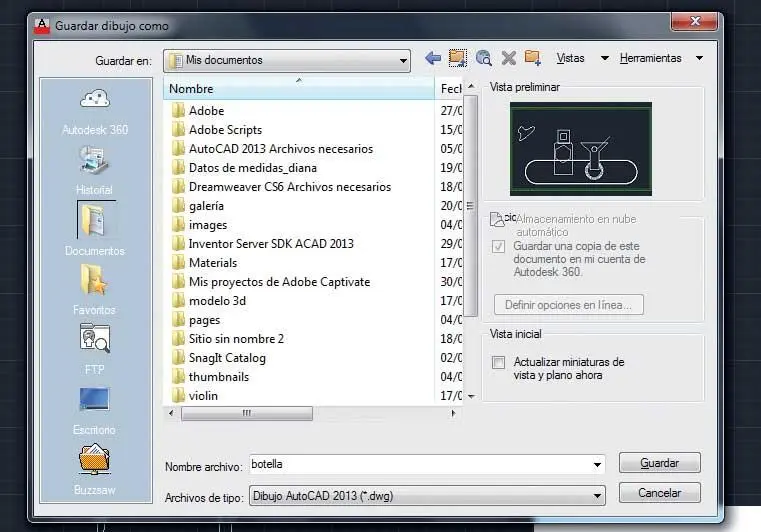Open the Herramientas menu
Image resolution: width=761 pixels, height=532 pixels.
650,58
